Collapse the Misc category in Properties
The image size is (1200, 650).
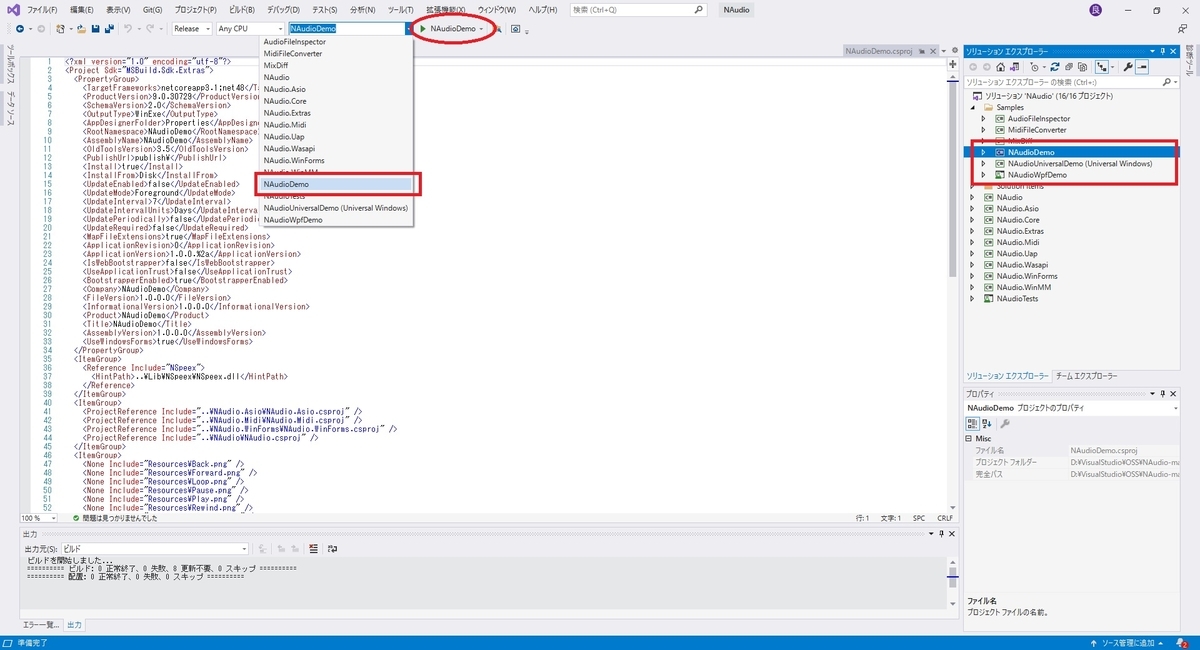[x=970, y=438]
